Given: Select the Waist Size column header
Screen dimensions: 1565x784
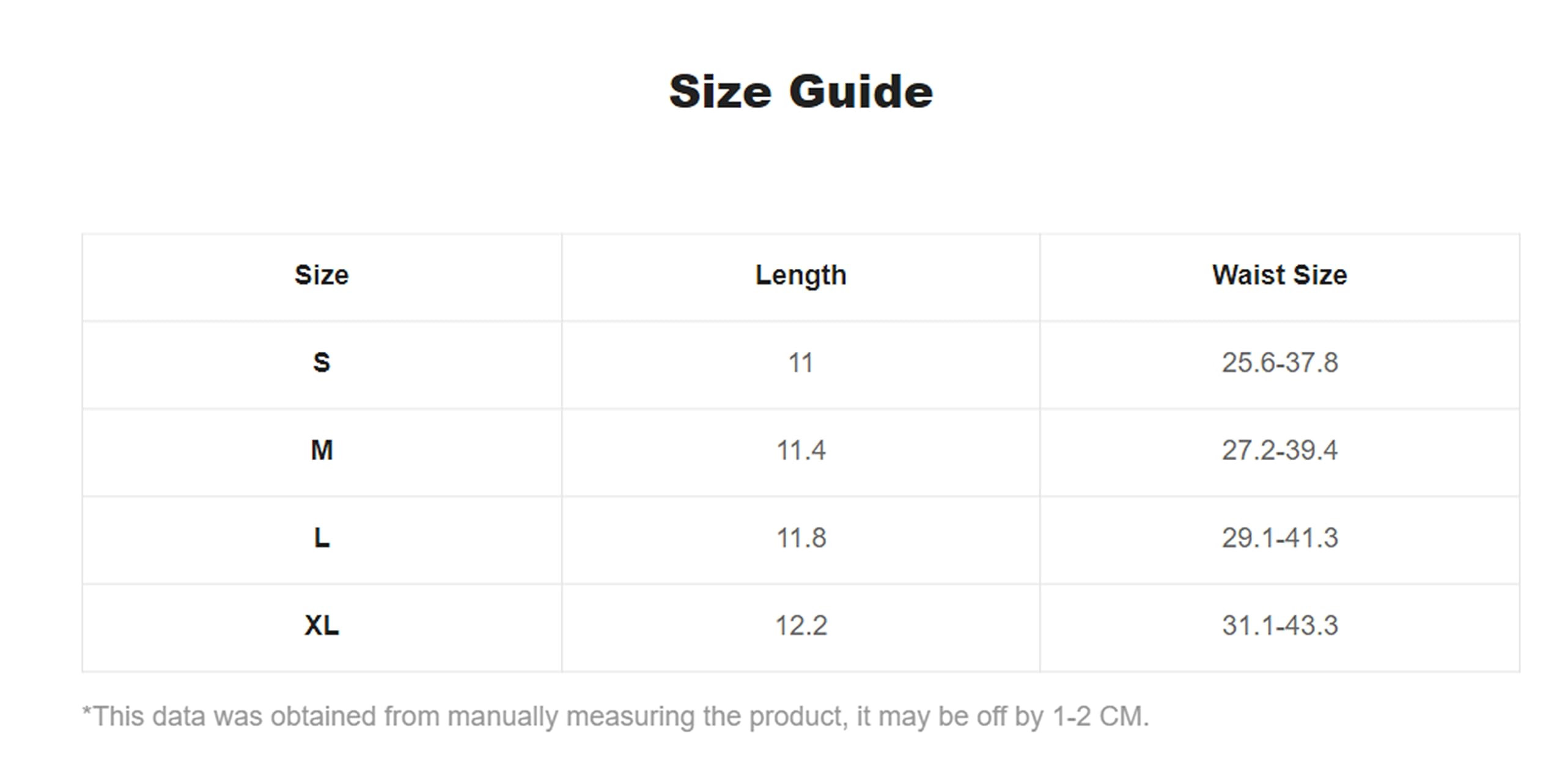Looking at the screenshot, I should tap(1280, 275).
